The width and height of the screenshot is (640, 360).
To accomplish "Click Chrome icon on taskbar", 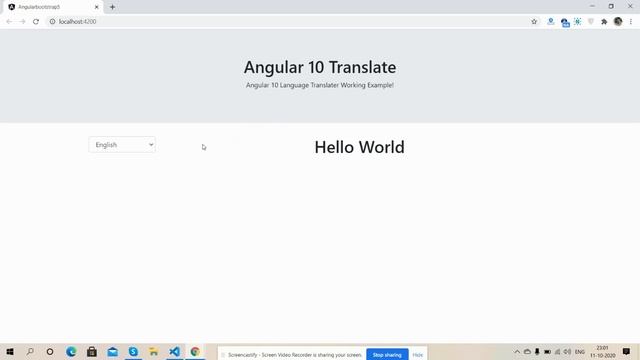I will 195,351.
